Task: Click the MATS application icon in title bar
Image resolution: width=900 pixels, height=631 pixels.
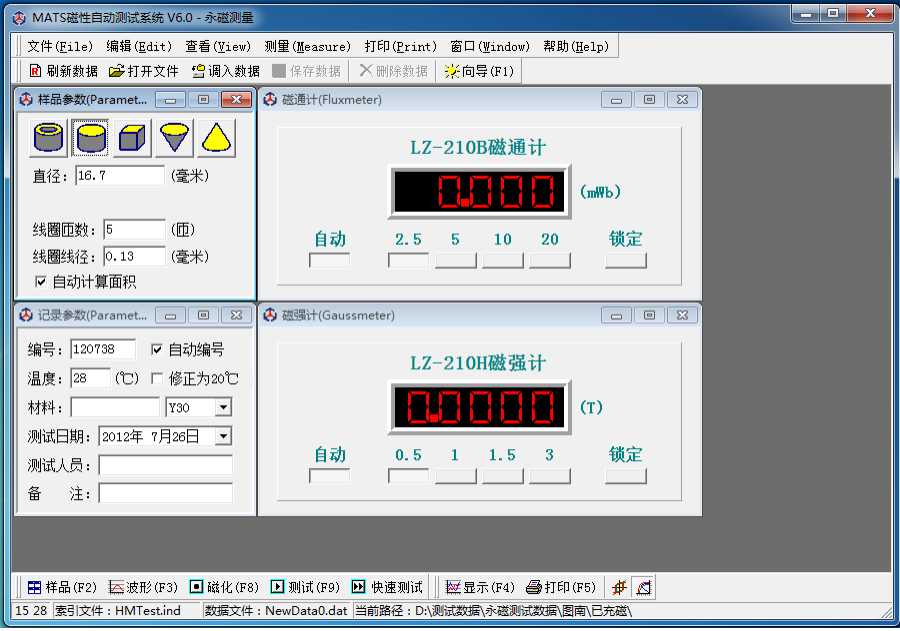Action: click(19, 18)
